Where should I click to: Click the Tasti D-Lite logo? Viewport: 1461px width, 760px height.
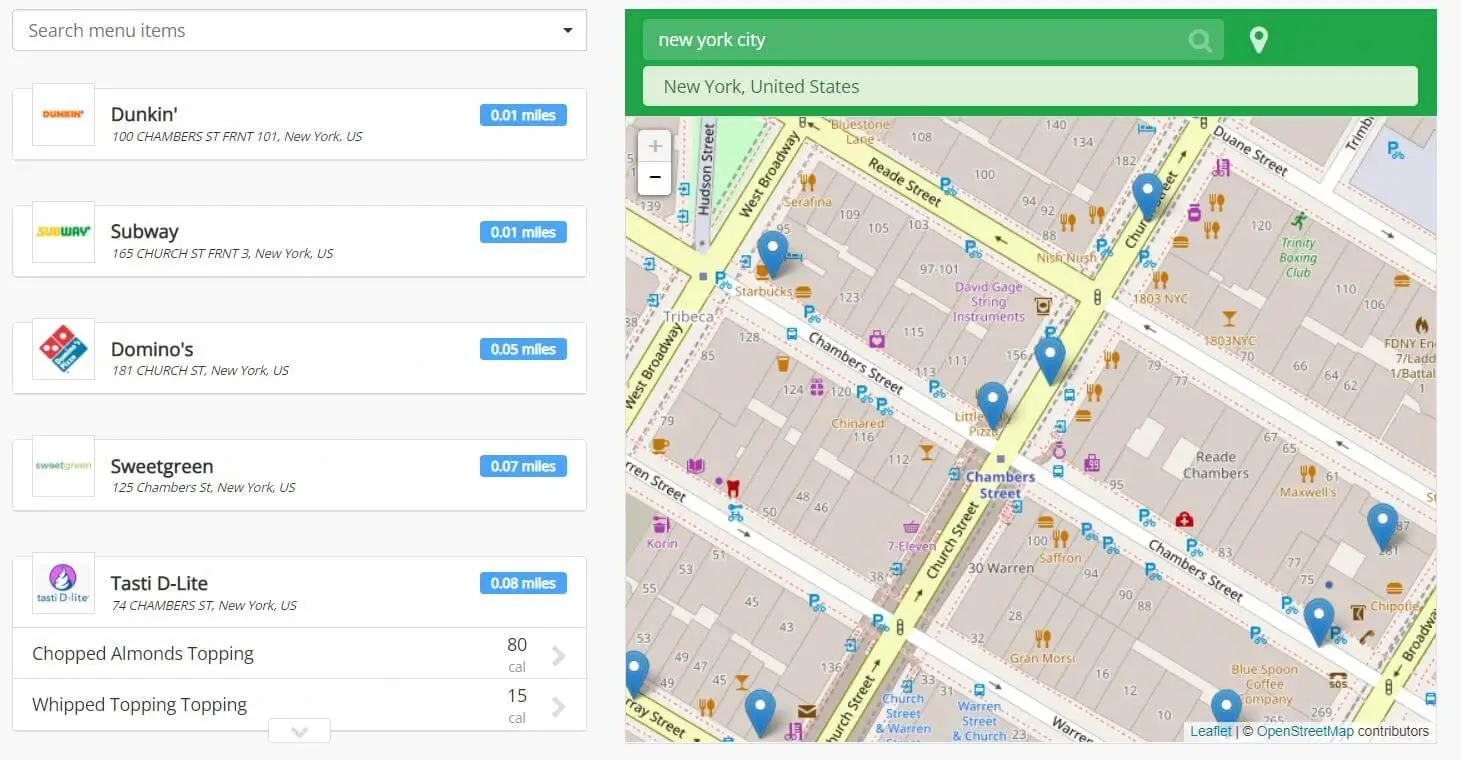(x=63, y=584)
